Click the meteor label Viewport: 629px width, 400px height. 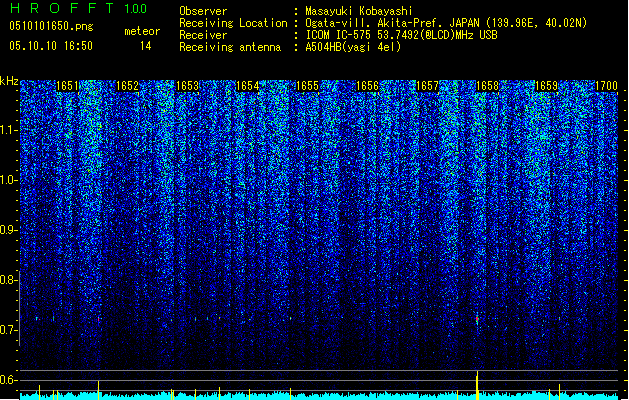[x=142, y=31]
